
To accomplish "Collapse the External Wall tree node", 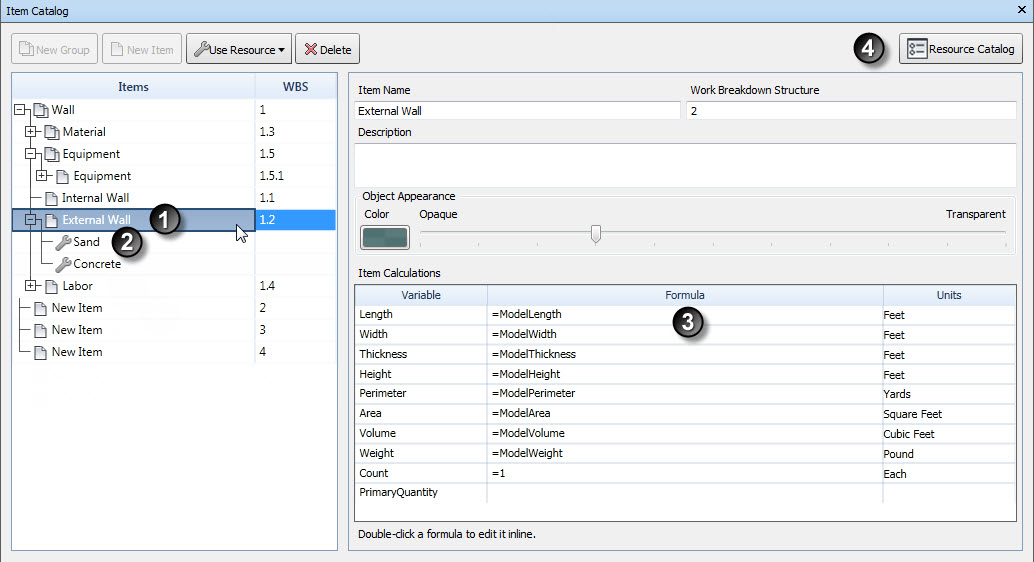I will 30,220.
